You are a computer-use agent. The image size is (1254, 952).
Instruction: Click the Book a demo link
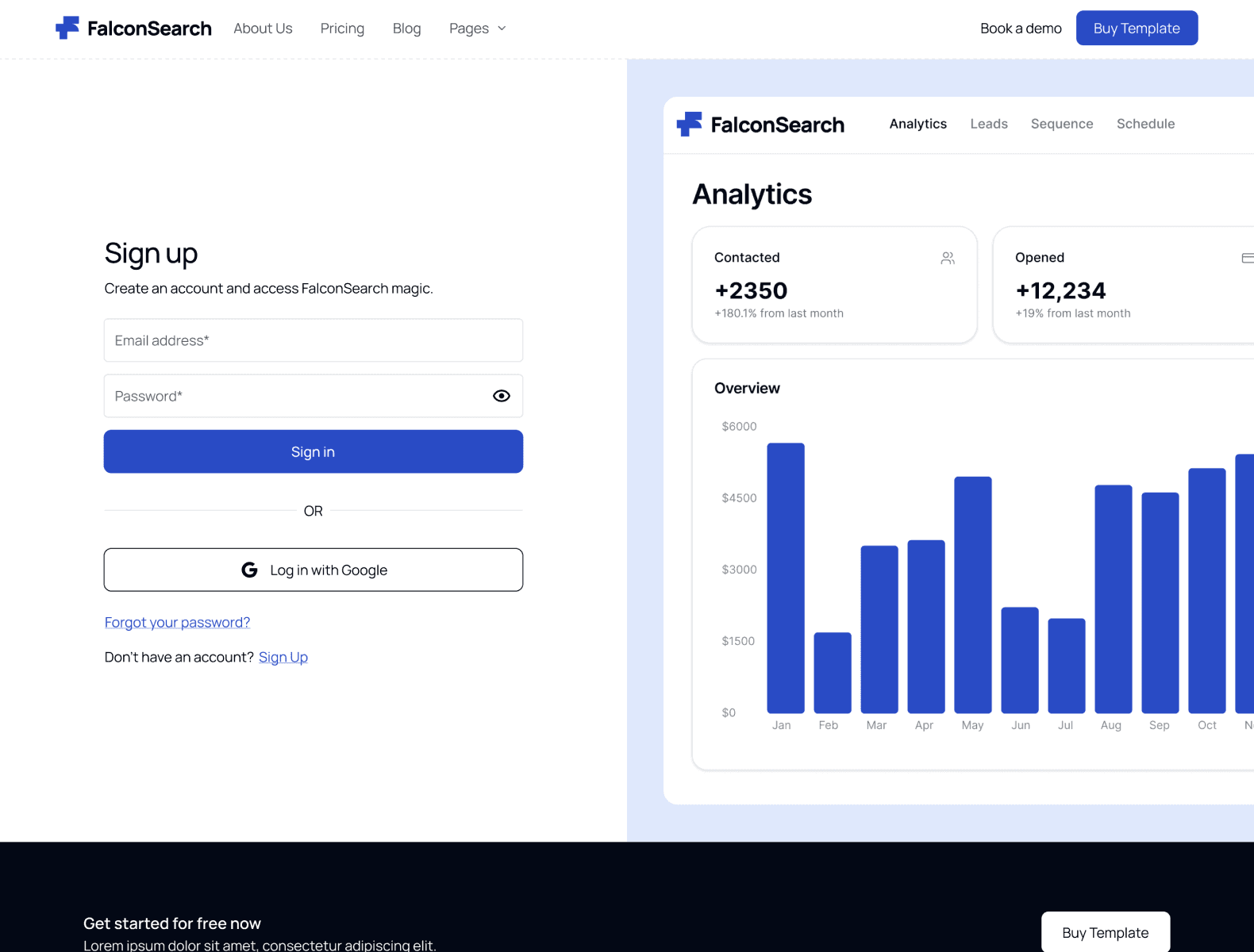1021,29
